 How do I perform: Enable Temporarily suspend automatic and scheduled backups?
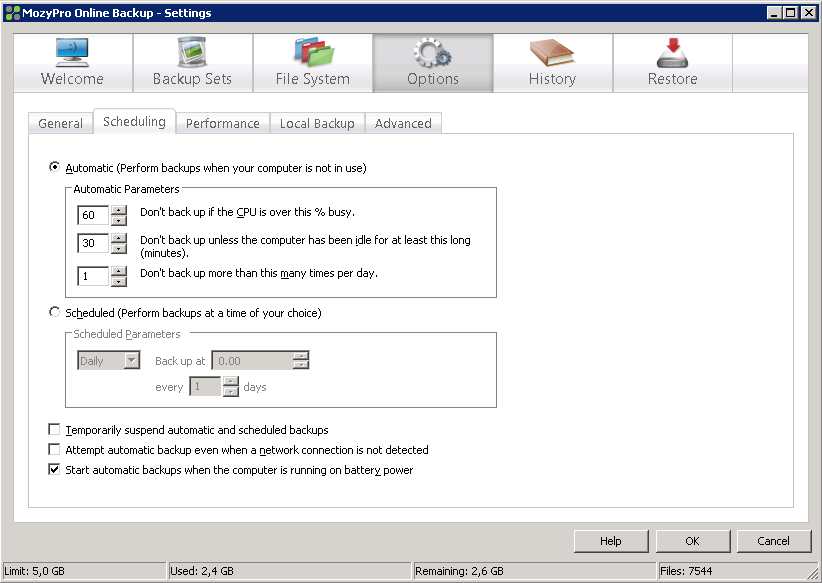[x=54, y=430]
